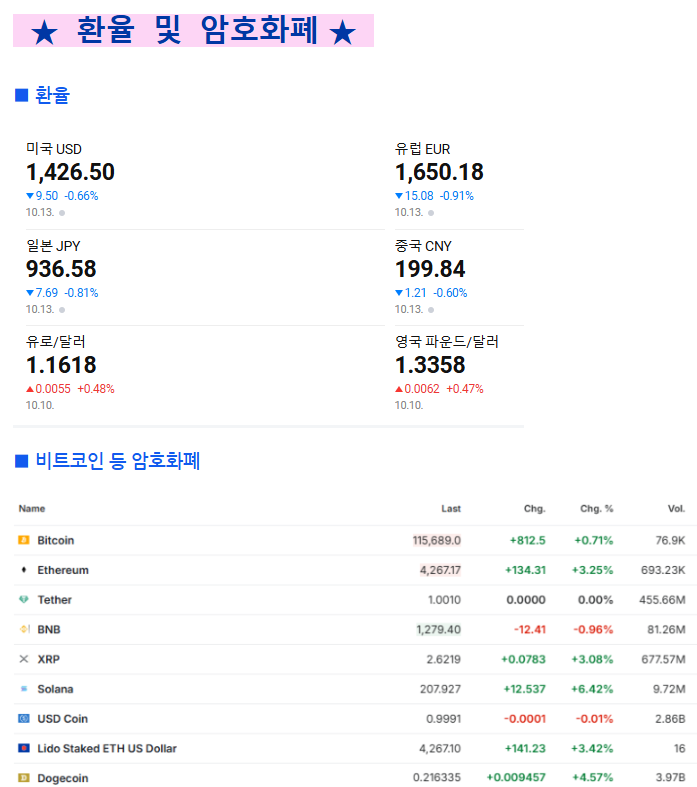The image size is (697, 787).
Task: Click the BNB coin icon
Action: point(24,630)
